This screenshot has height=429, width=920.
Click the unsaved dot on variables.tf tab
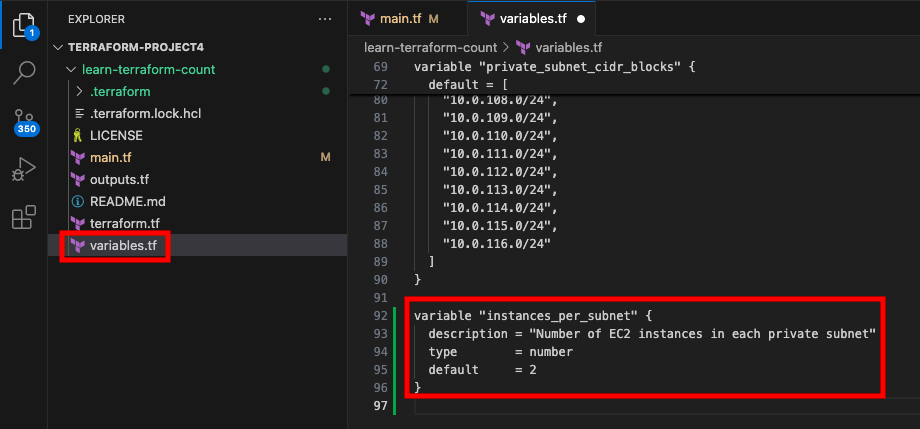[581, 19]
